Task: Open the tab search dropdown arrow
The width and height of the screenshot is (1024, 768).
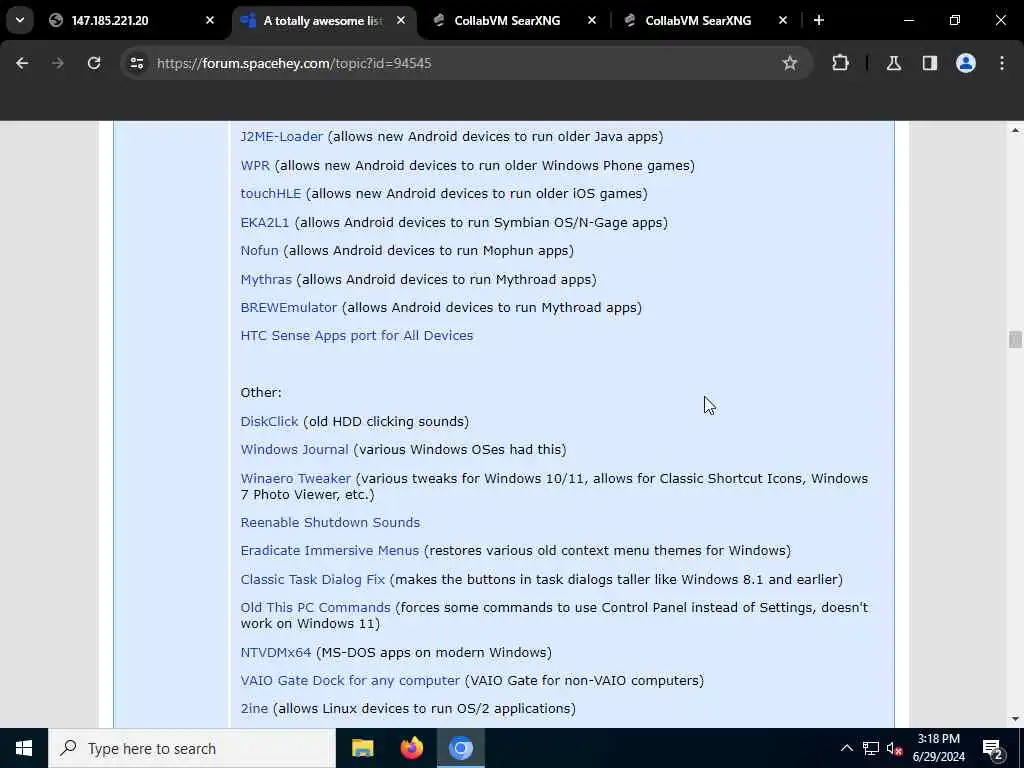Action: click(20, 20)
